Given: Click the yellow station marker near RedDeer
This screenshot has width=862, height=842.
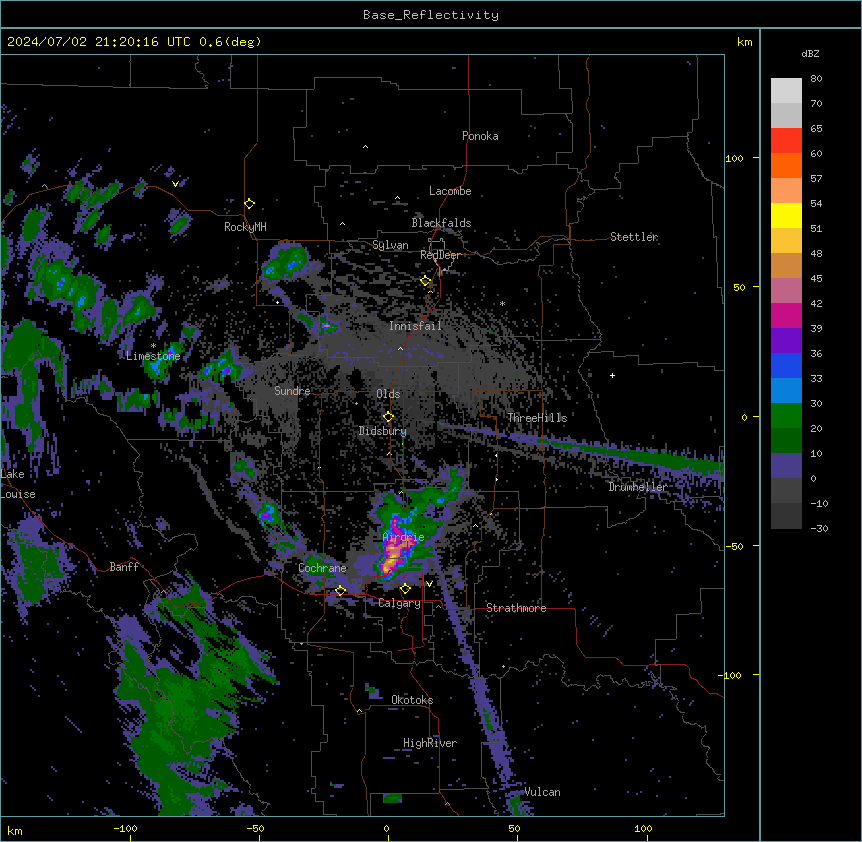Looking at the screenshot, I should point(425,281).
